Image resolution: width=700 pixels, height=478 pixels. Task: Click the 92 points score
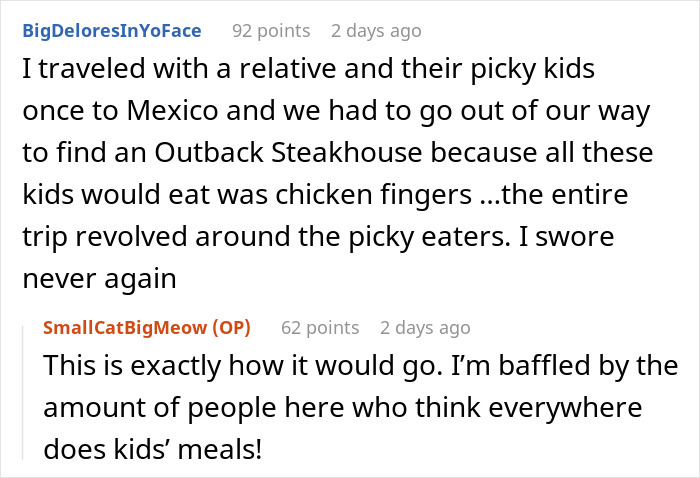click(270, 31)
